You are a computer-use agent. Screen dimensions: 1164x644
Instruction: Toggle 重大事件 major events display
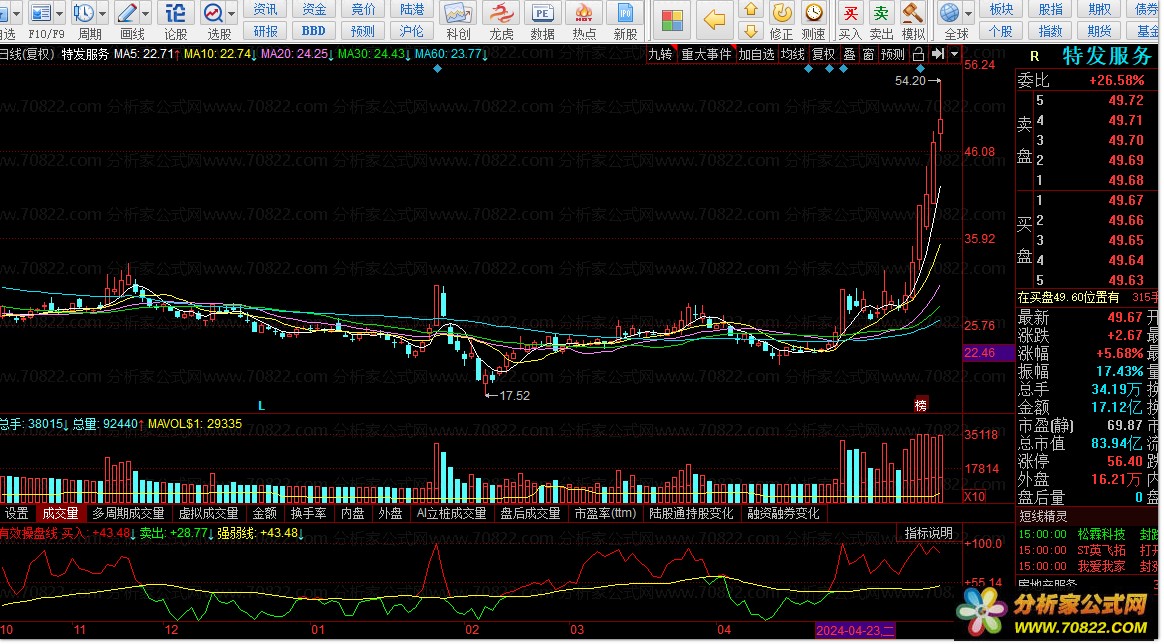707,54
